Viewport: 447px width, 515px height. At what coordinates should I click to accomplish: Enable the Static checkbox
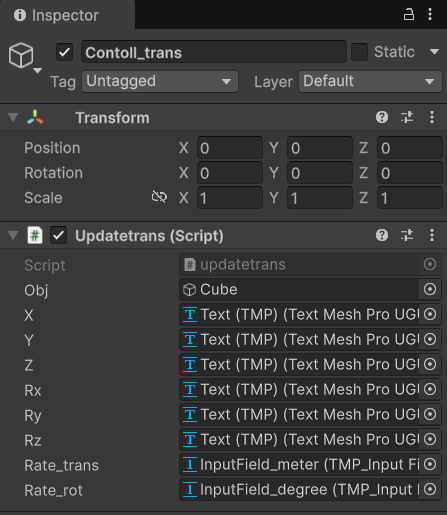click(x=360, y=52)
